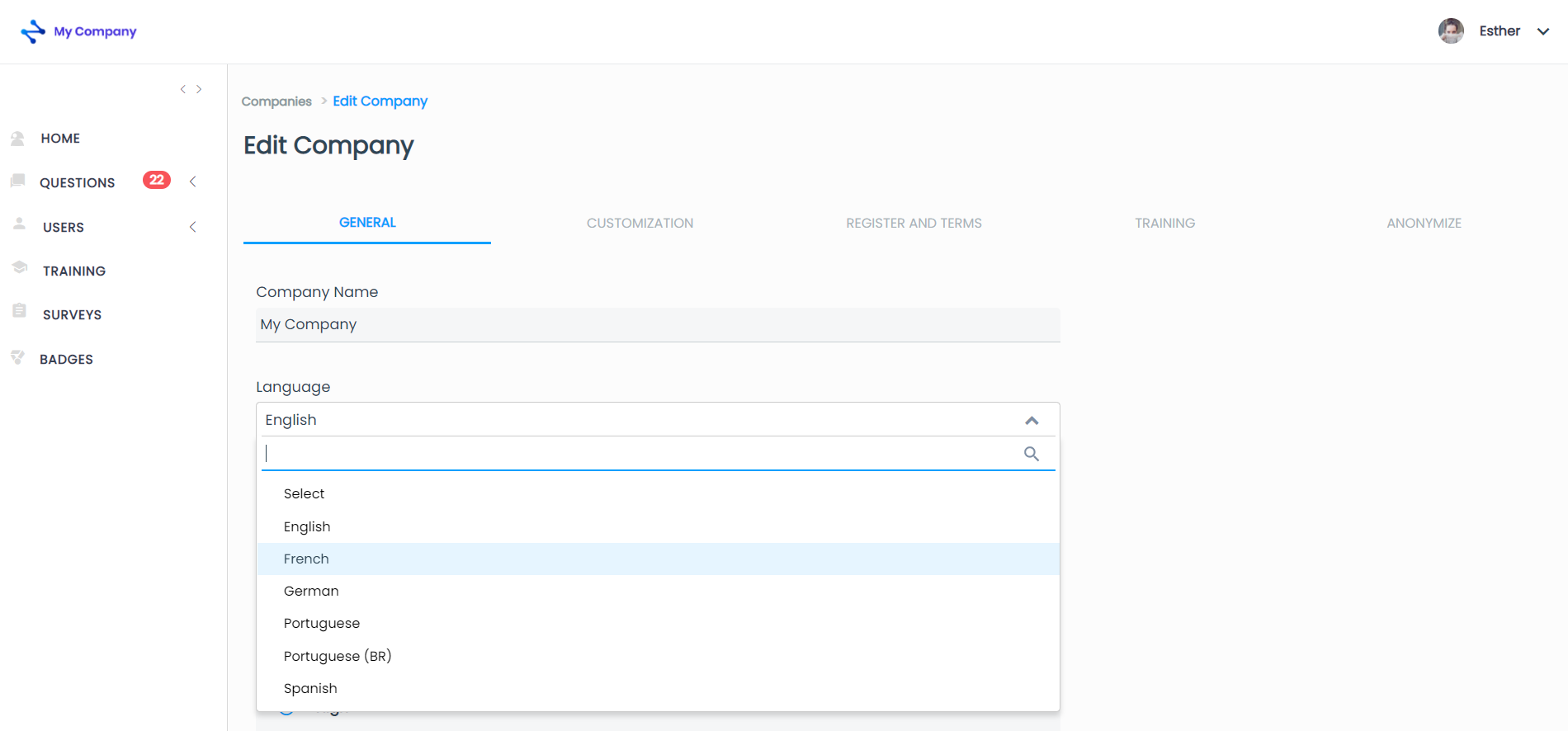This screenshot has width=1568, height=731.
Task: Click the 22 notifications badge on Questions
Action: pos(157,180)
